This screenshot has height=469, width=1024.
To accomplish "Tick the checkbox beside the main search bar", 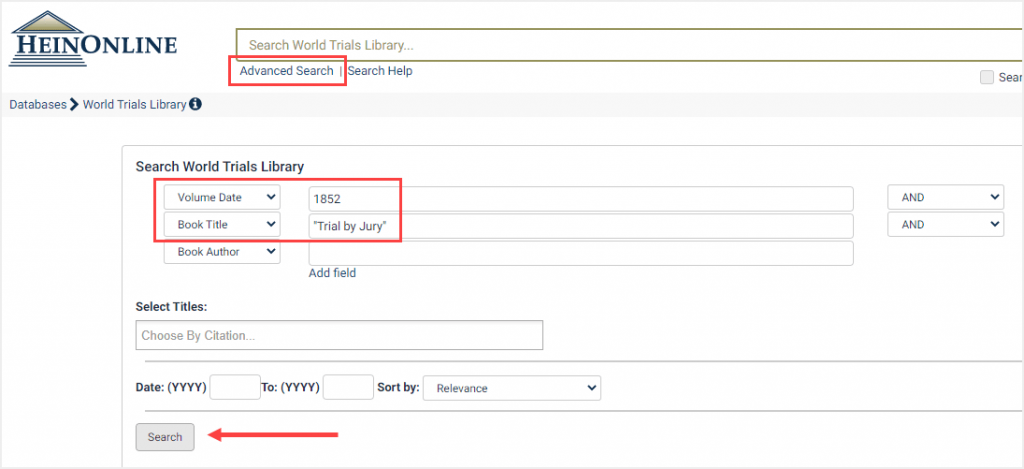I will [986, 78].
